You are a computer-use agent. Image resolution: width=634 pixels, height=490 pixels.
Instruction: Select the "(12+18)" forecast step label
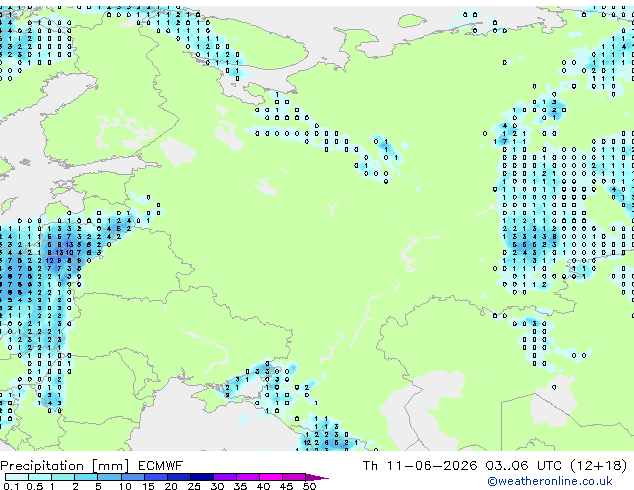point(599,466)
